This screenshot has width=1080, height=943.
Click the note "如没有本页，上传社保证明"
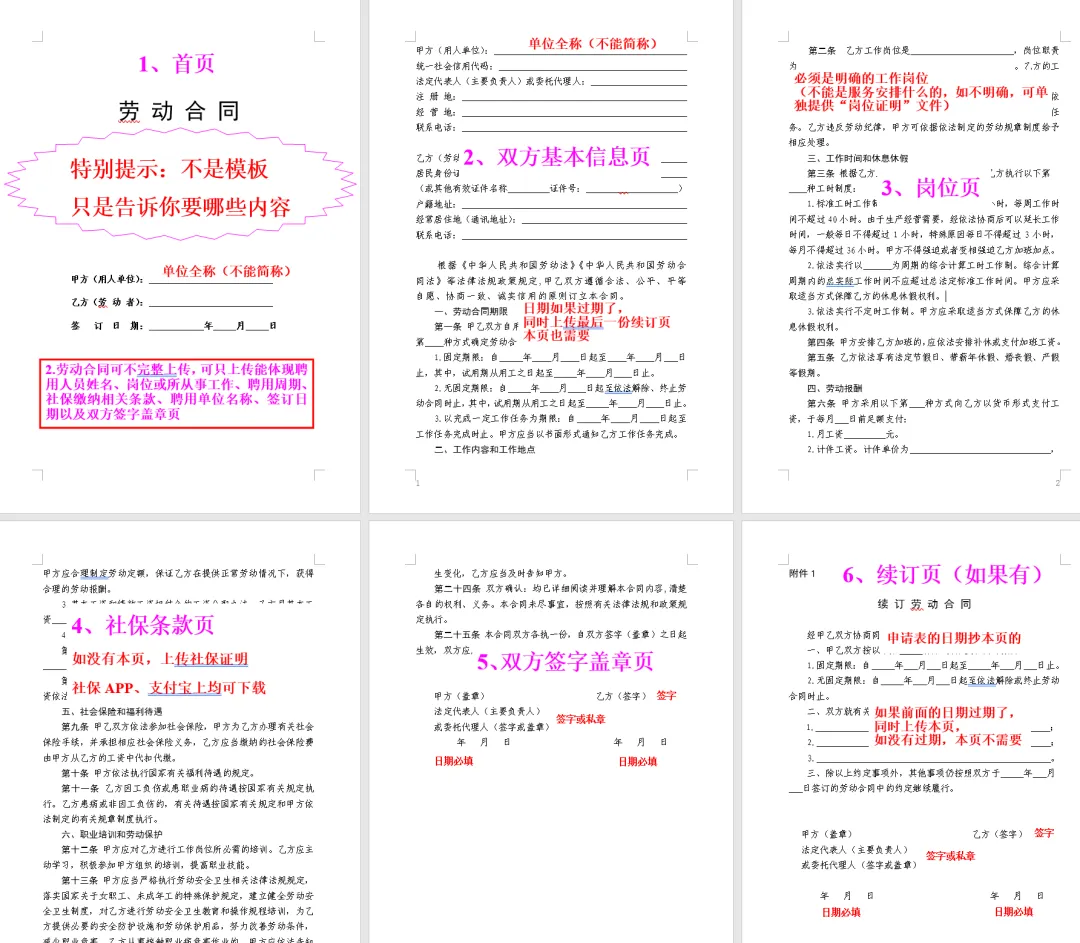click(x=160, y=659)
